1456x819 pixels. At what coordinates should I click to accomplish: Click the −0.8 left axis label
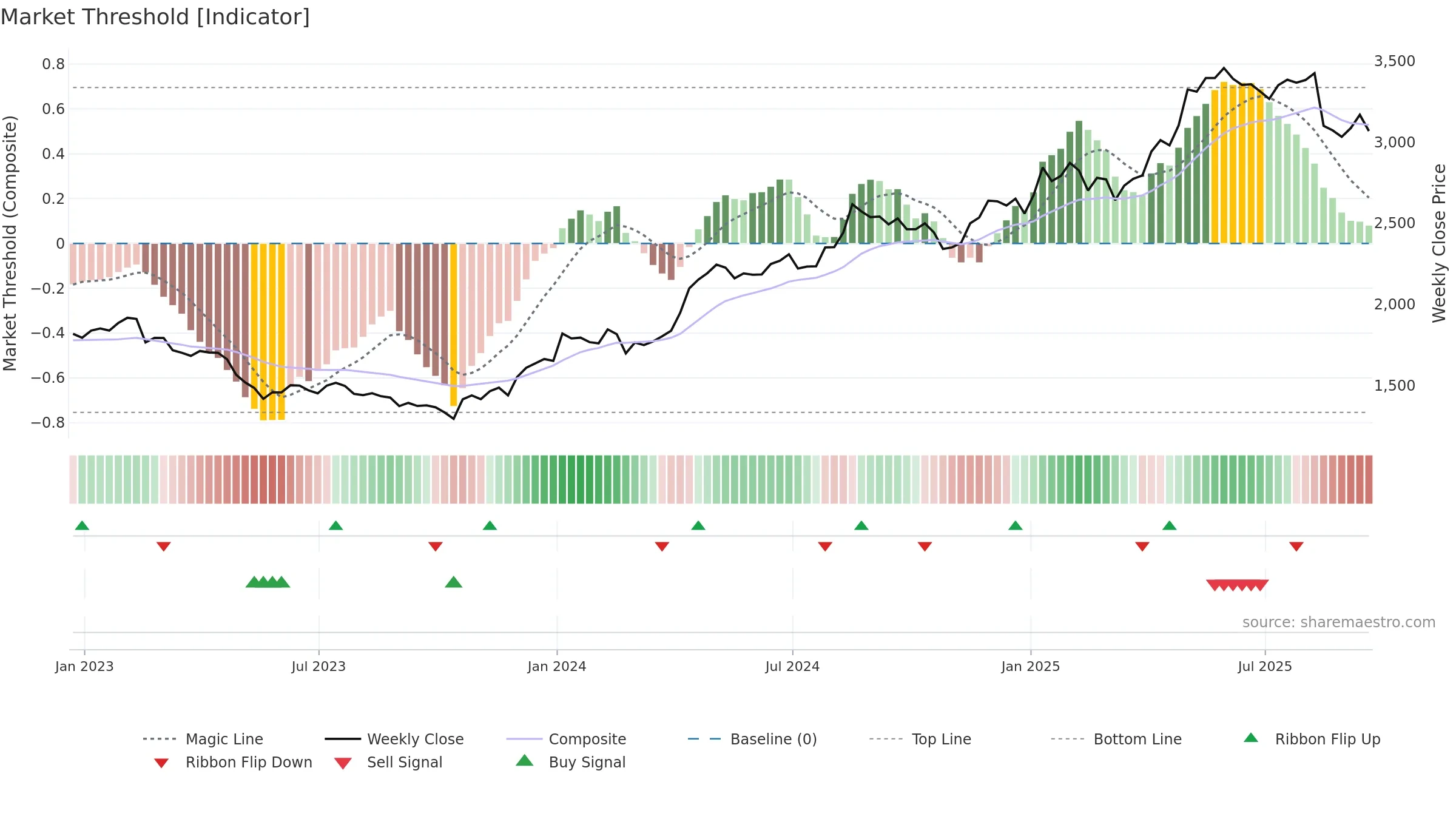point(48,422)
